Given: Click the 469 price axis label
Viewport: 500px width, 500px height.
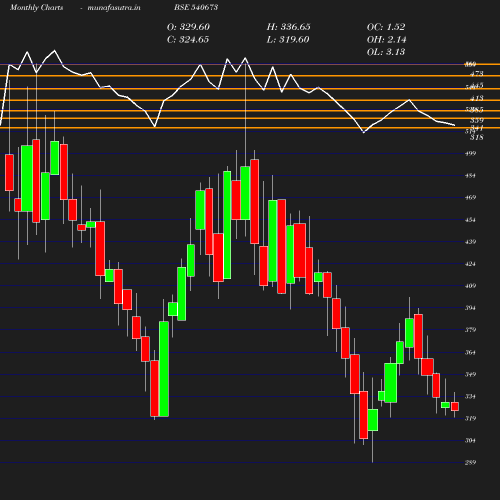Looking at the screenshot, I should (470, 198).
